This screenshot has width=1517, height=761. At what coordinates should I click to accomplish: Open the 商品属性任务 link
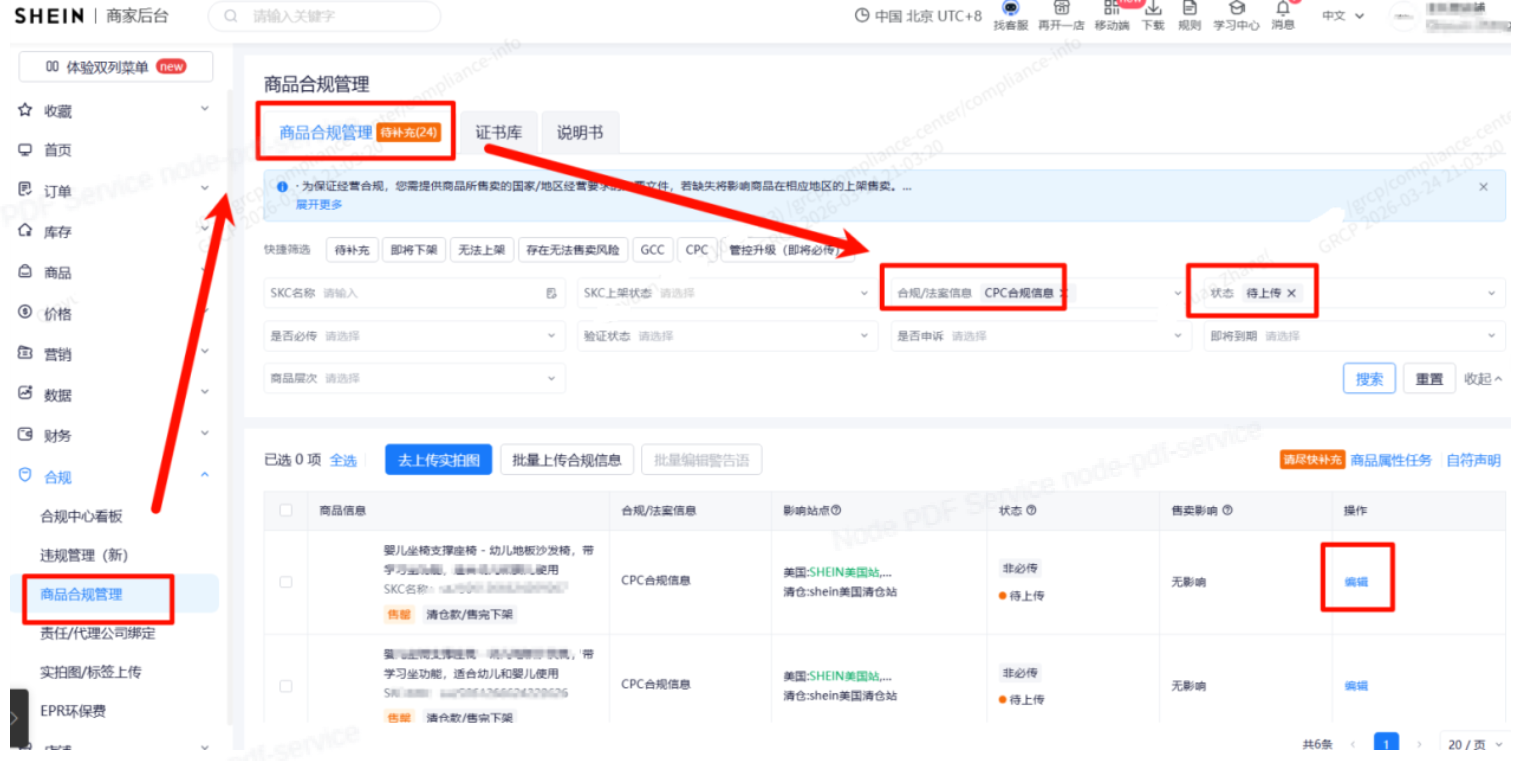click(x=1391, y=460)
